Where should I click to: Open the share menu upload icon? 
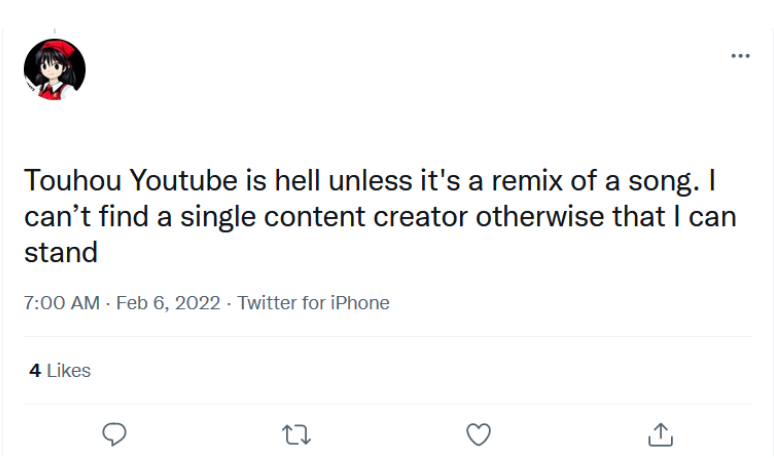click(x=661, y=433)
